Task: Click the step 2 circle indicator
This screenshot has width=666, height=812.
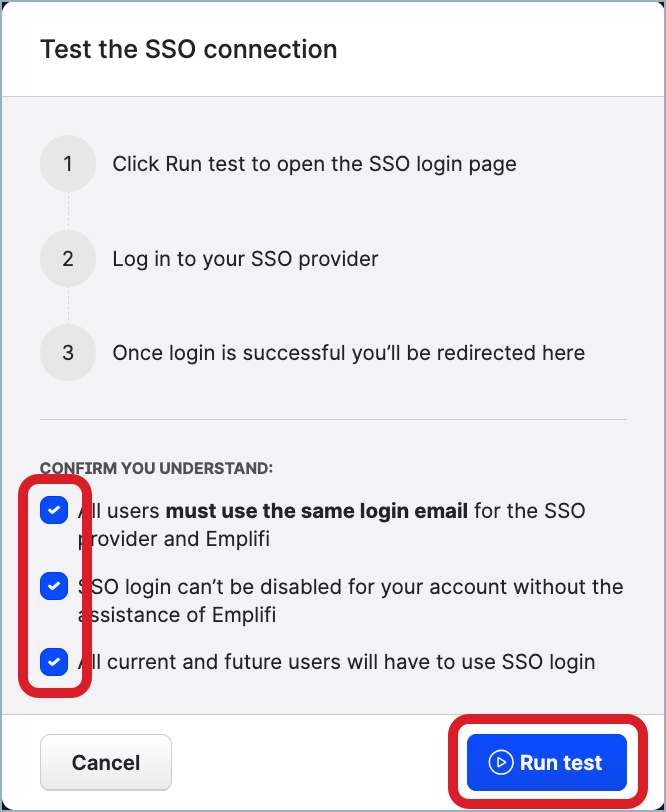Action: [x=67, y=258]
